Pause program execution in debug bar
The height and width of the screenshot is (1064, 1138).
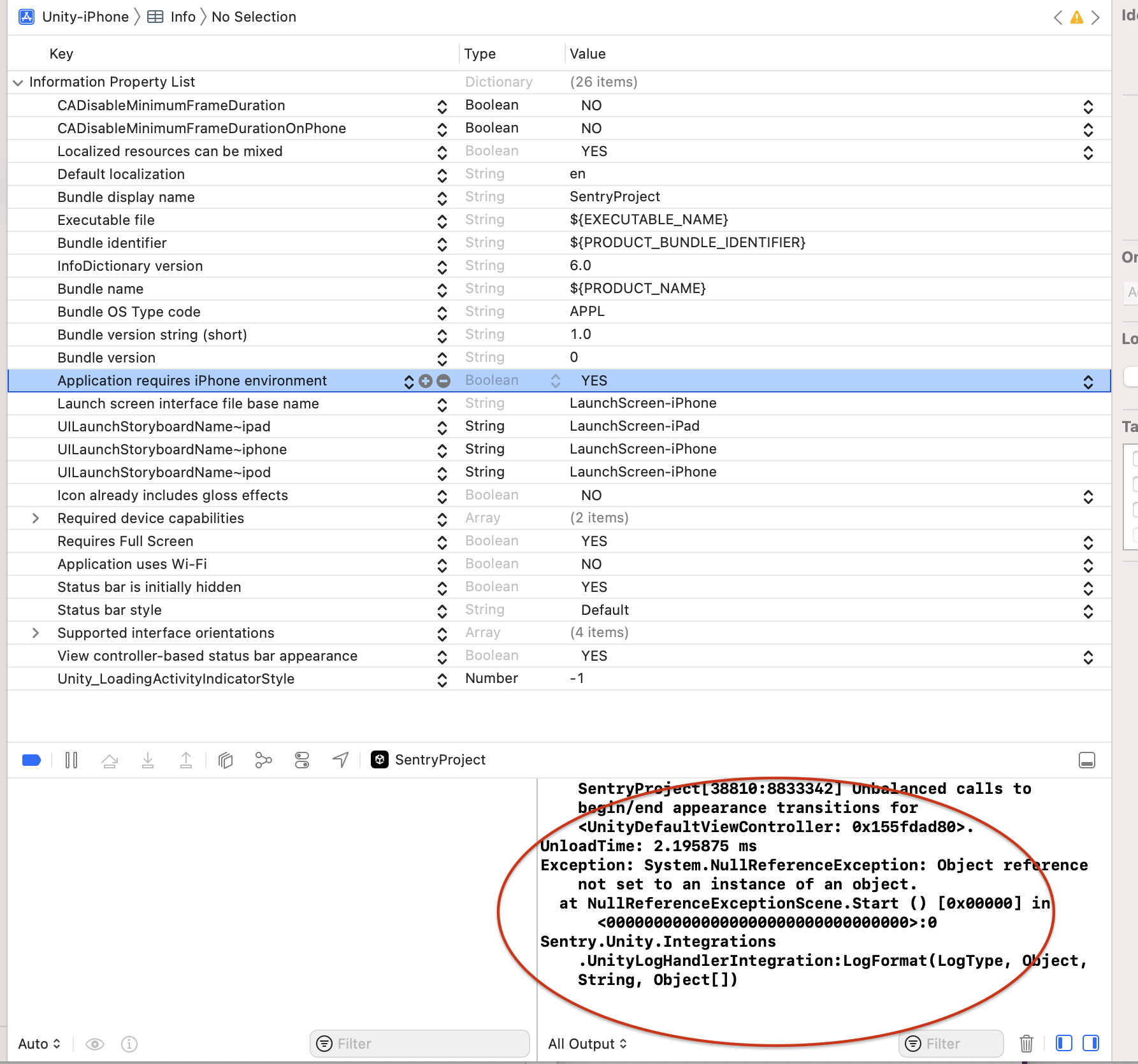71,759
